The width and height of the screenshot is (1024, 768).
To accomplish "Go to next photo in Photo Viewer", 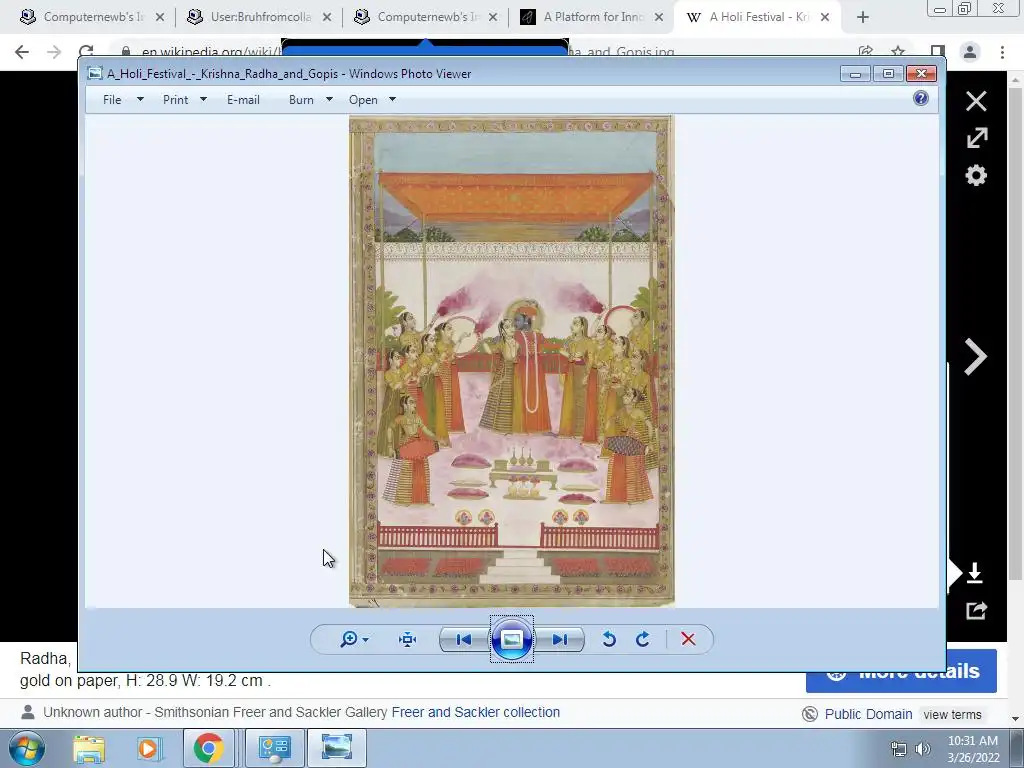I will click(x=560, y=639).
